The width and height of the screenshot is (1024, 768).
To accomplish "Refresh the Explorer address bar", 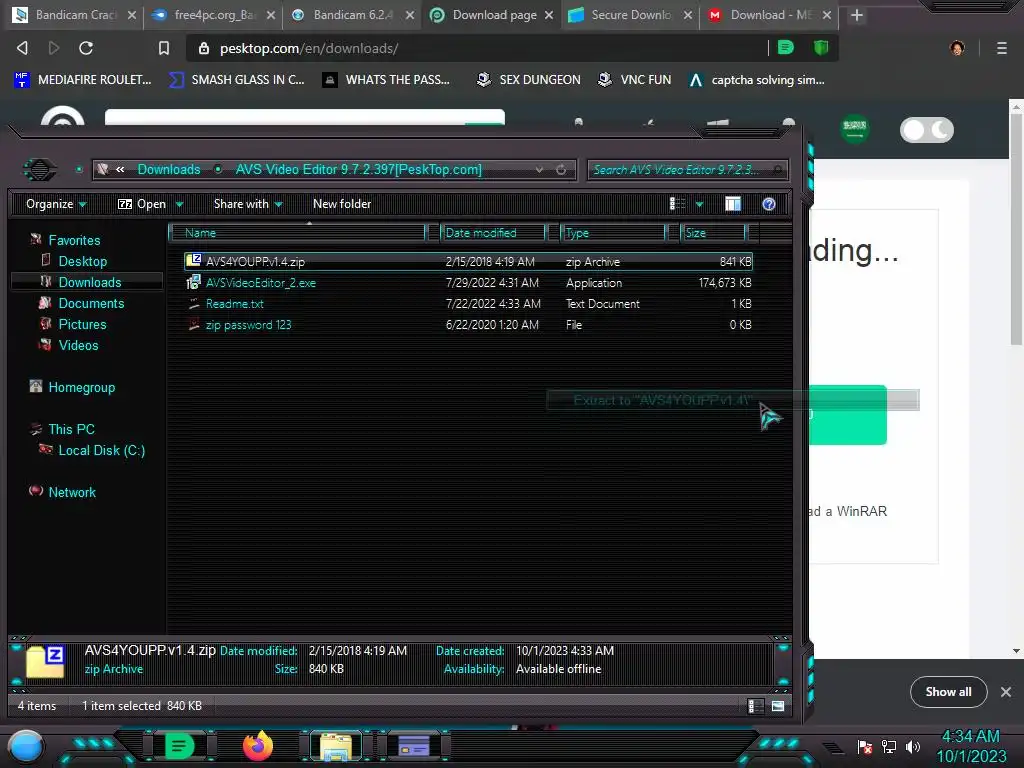I will [561, 170].
